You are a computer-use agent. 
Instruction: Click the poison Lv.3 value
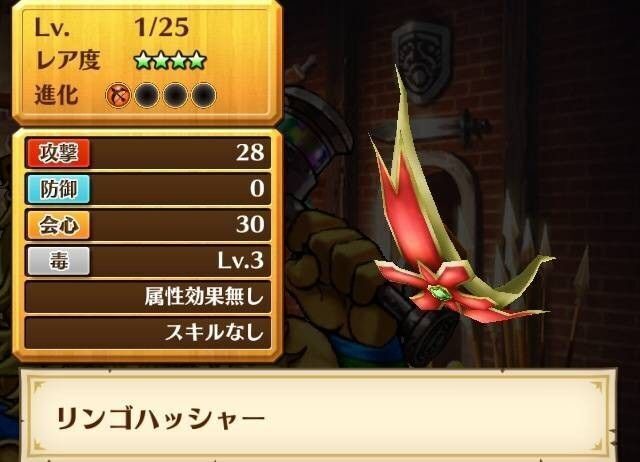pos(240,261)
